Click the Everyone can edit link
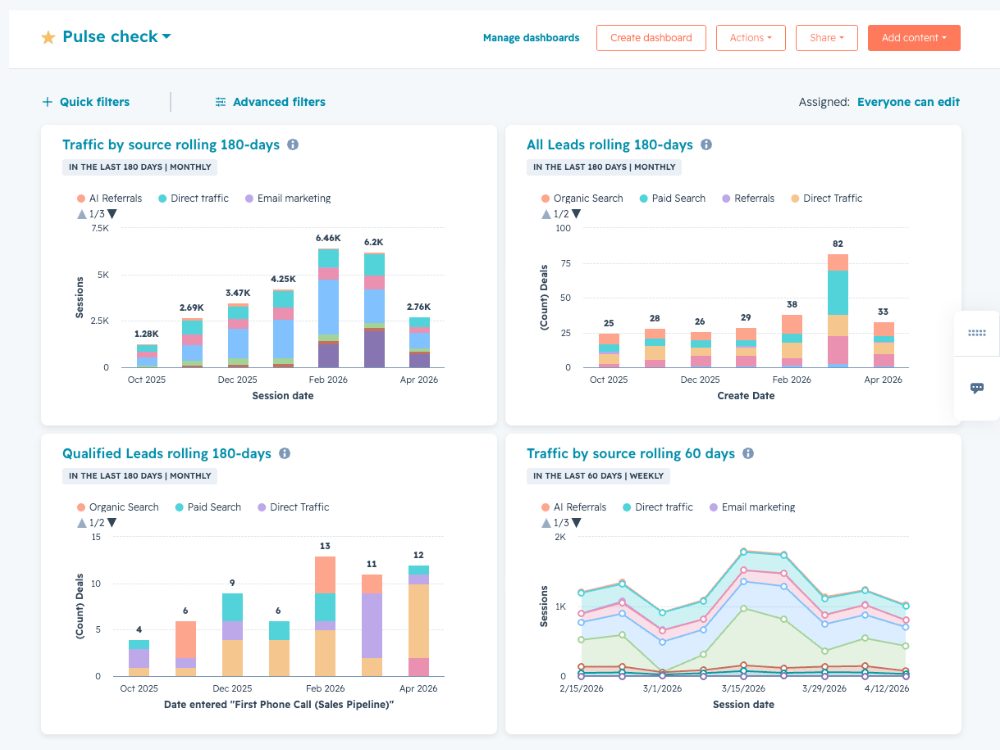Viewport: 1000px width, 750px height. coord(908,102)
